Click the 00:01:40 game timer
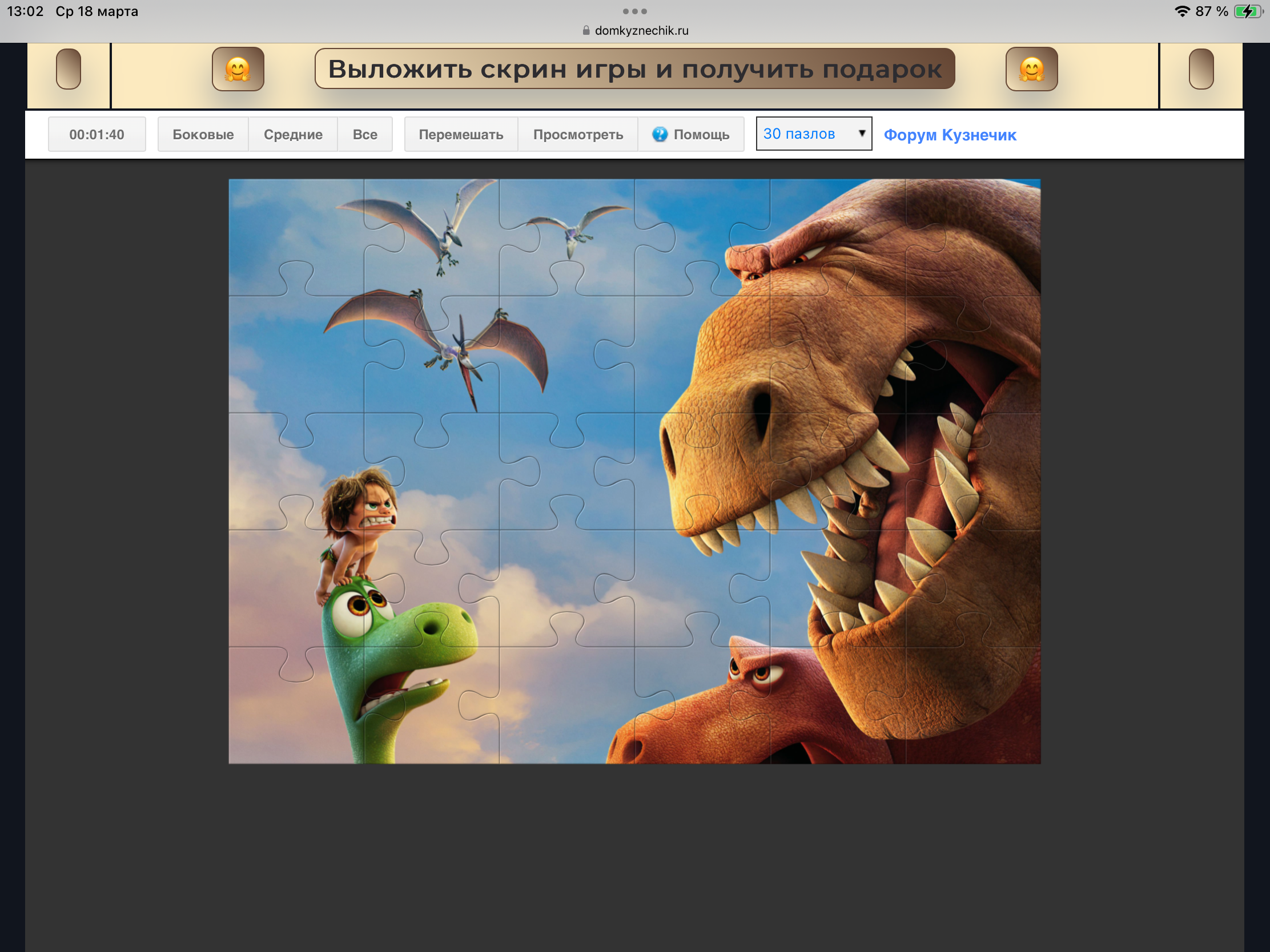 [97, 134]
